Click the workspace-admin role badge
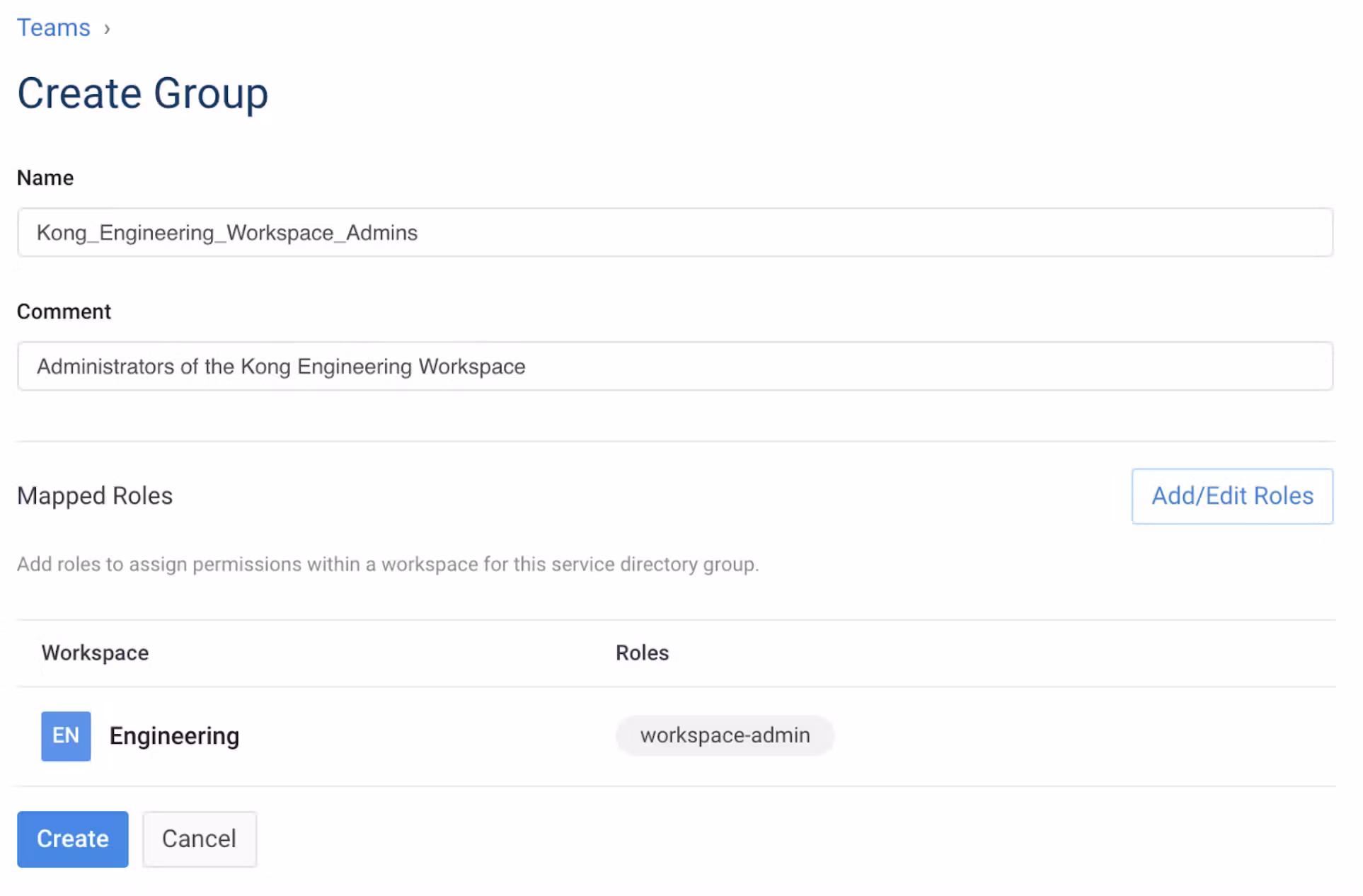1363x896 pixels. 724,735
